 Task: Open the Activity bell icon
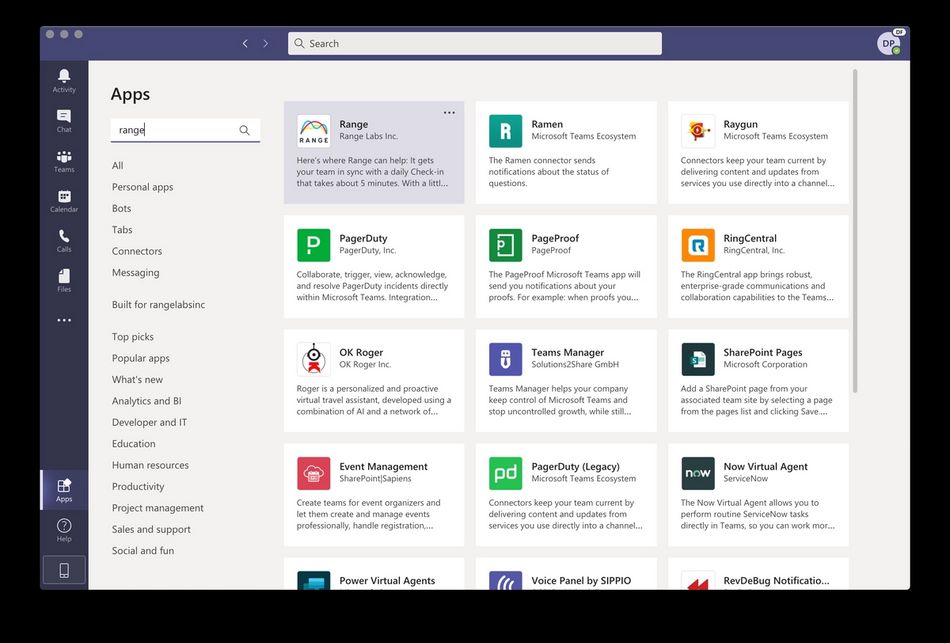point(64,75)
